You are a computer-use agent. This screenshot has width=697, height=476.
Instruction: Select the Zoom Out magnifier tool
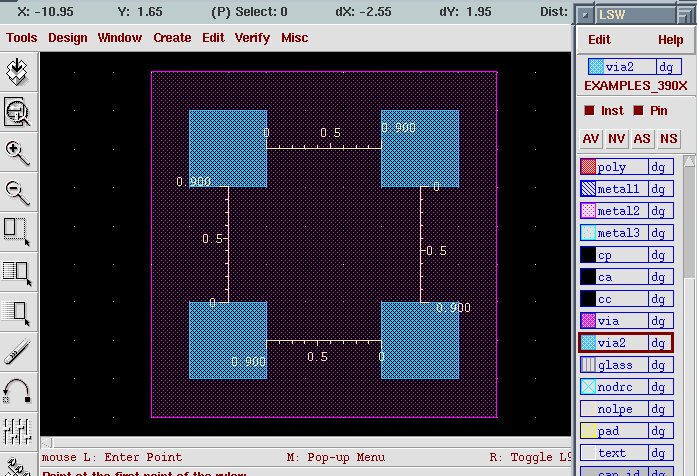point(17,192)
